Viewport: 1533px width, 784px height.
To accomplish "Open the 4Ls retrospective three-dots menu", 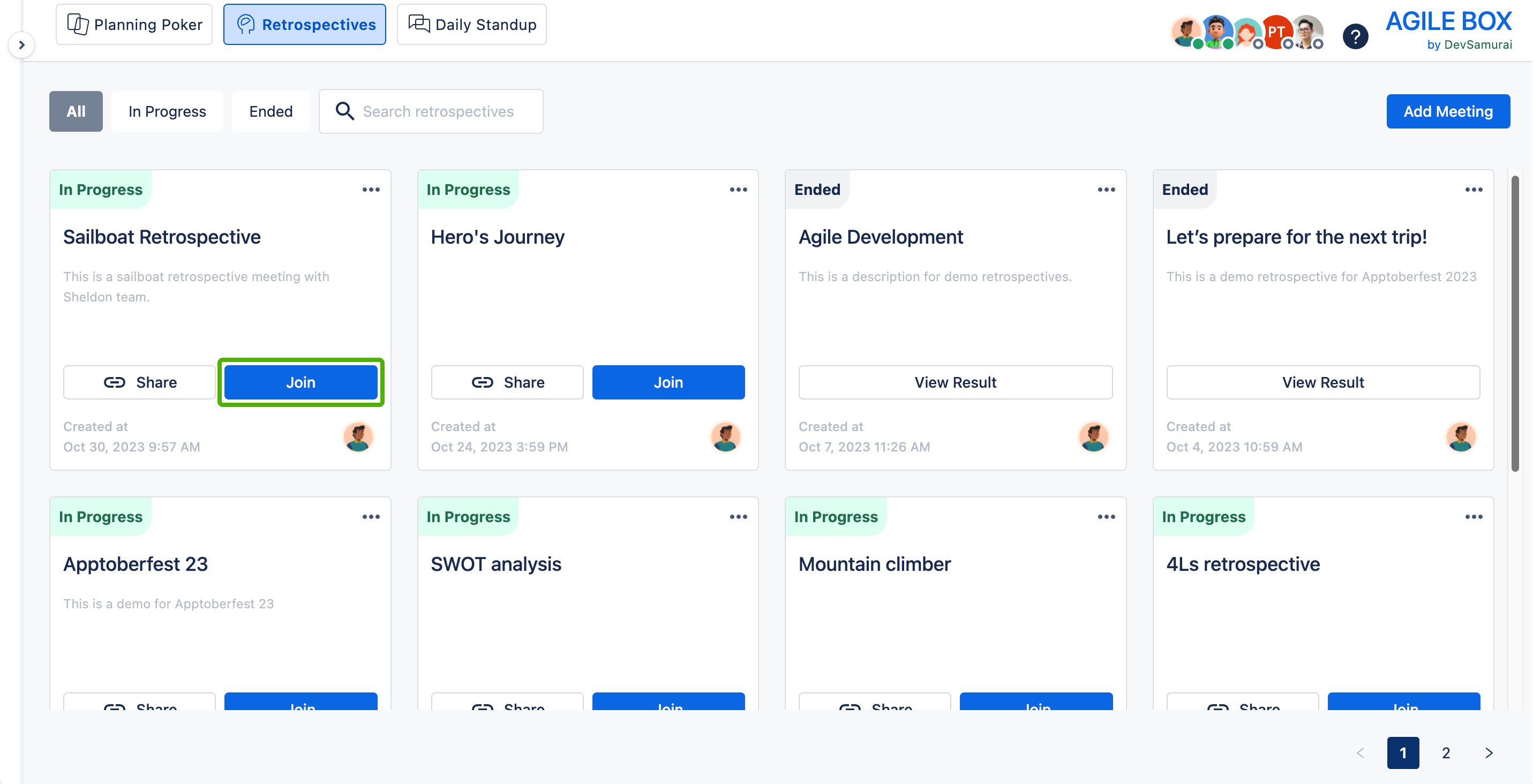I will [x=1474, y=517].
